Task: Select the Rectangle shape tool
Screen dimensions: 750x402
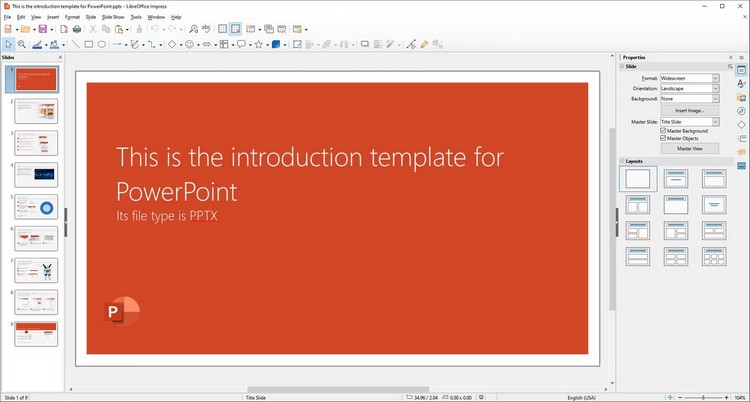Action: click(x=88, y=45)
